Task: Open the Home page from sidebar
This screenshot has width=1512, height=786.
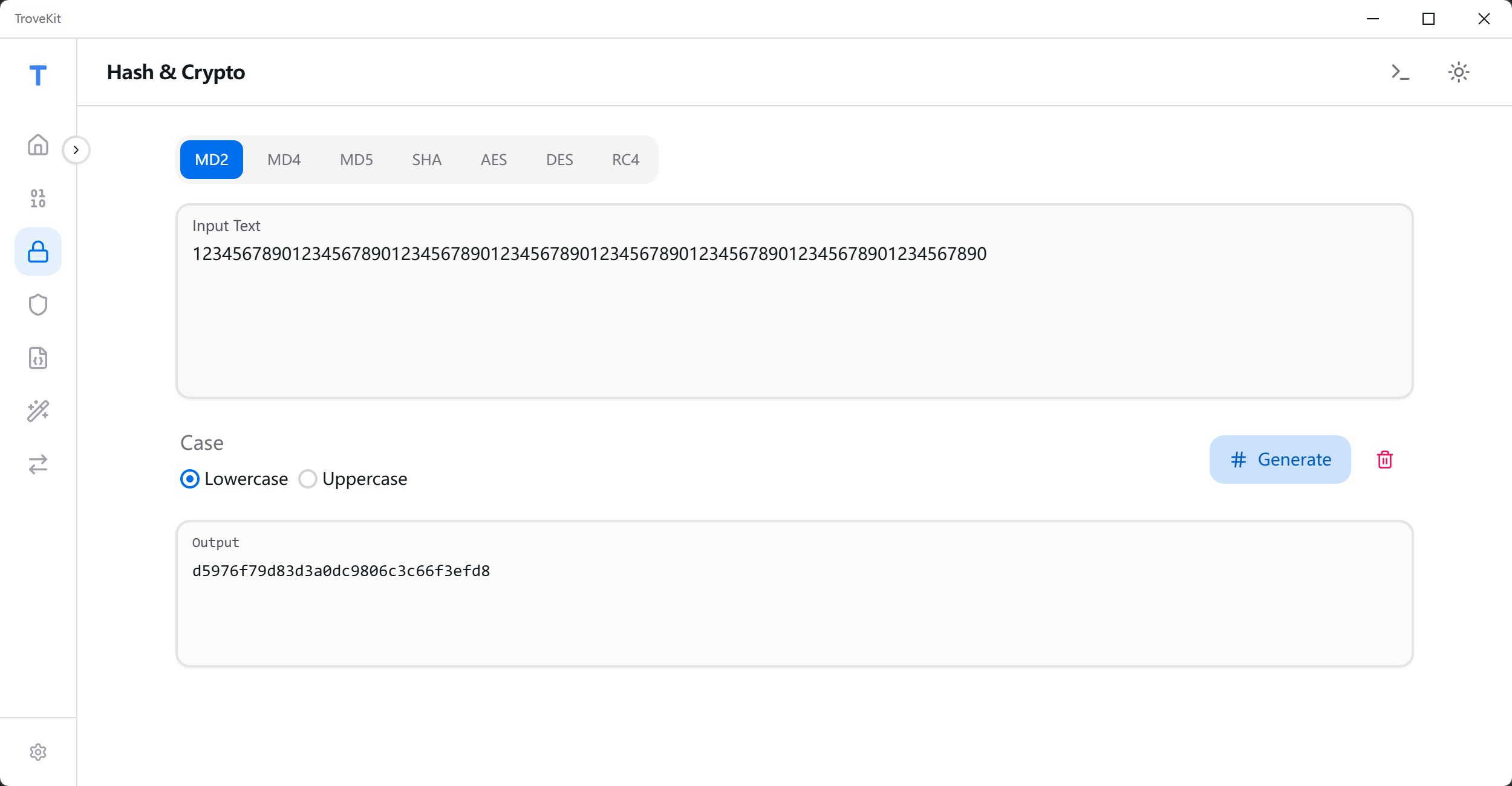Action: pyautogui.click(x=37, y=145)
